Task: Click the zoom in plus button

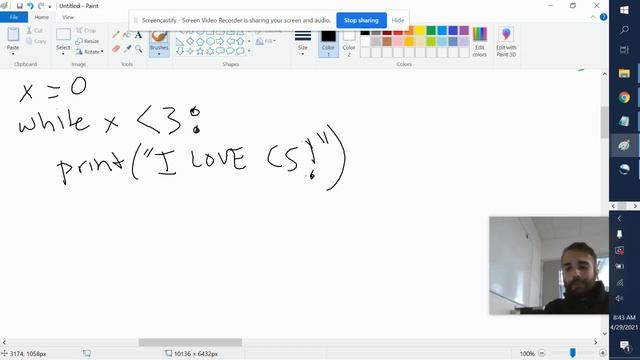Action: pyautogui.click(x=602, y=353)
